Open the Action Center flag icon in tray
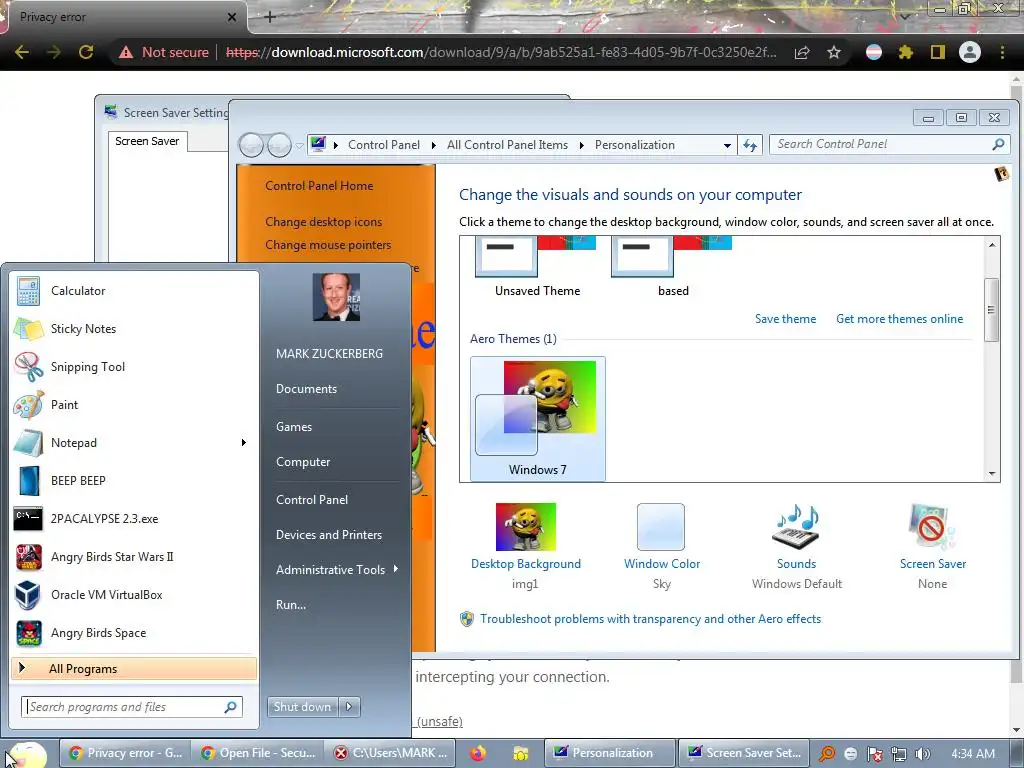Screen dimensions: 1024x768 [x=875, y=754]
